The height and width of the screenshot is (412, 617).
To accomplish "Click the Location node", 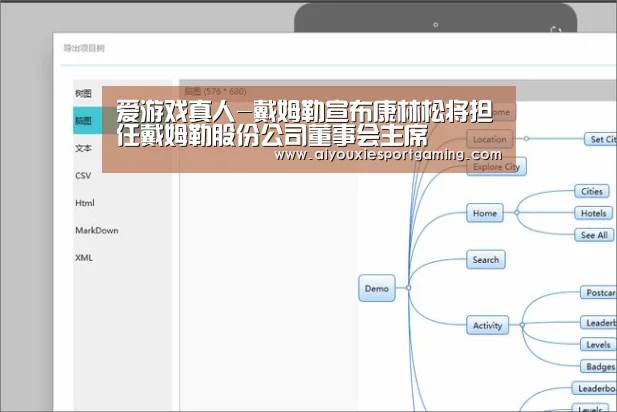I will pos(490,139).
